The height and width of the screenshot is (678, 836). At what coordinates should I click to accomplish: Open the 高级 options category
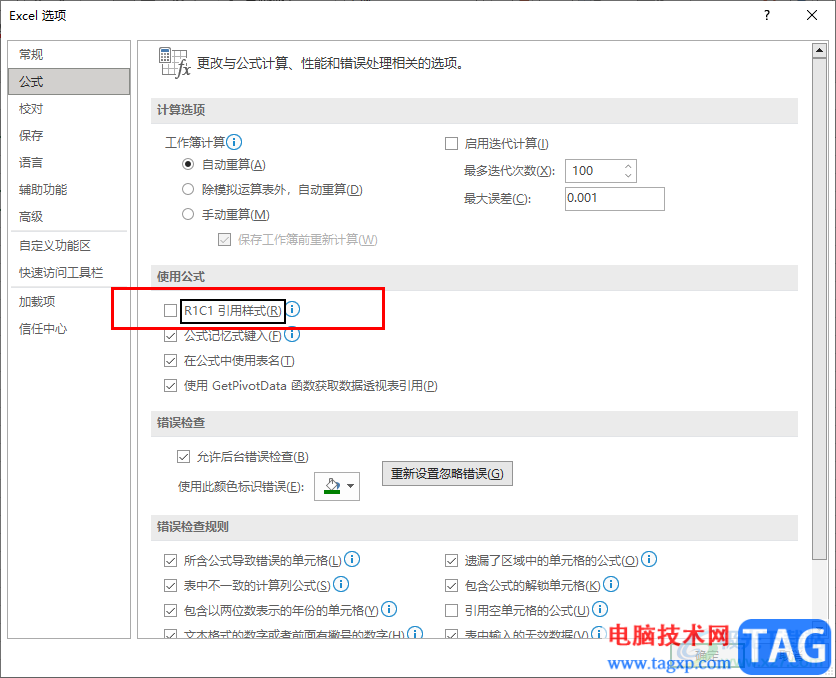(x=69, y=216)
